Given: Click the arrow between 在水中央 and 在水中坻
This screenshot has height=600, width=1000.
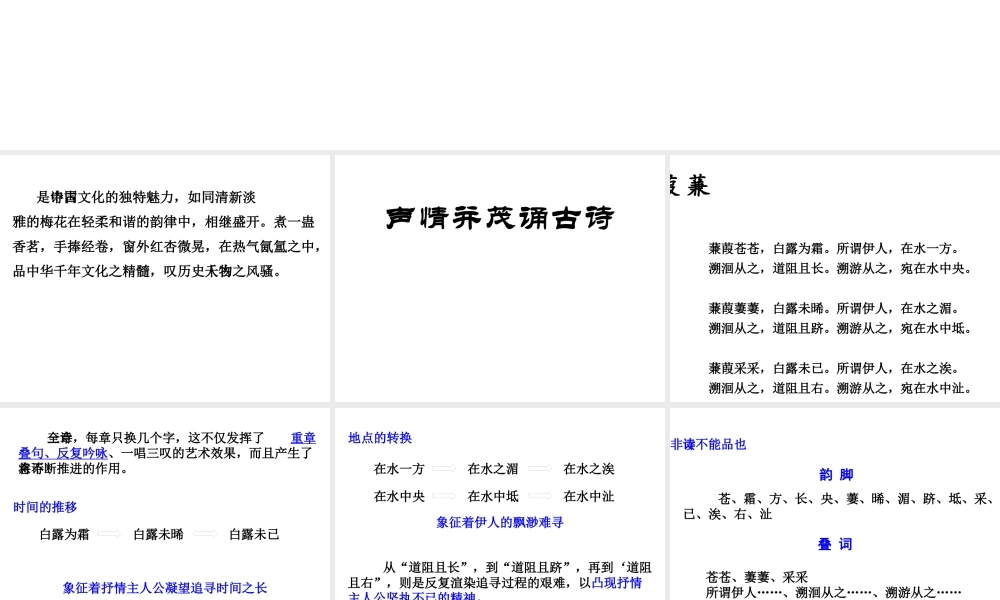Looking at the screenshot, I should coord(444,496).
